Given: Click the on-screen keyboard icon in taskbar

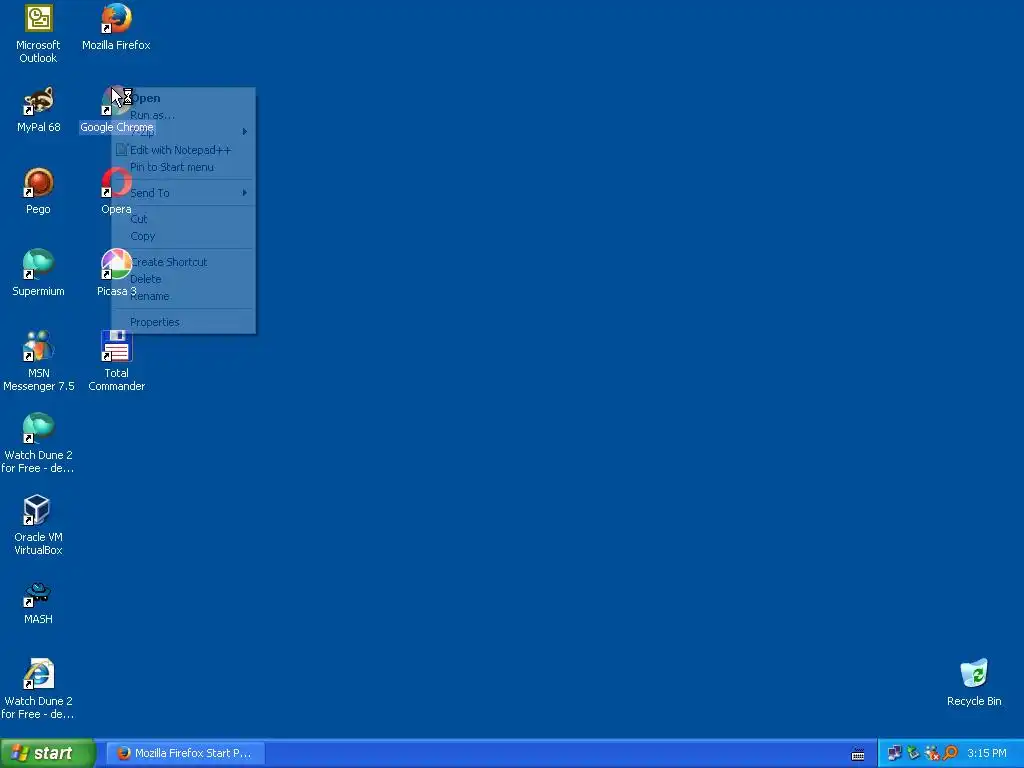Looking at the screenshot, I should 858,754.
